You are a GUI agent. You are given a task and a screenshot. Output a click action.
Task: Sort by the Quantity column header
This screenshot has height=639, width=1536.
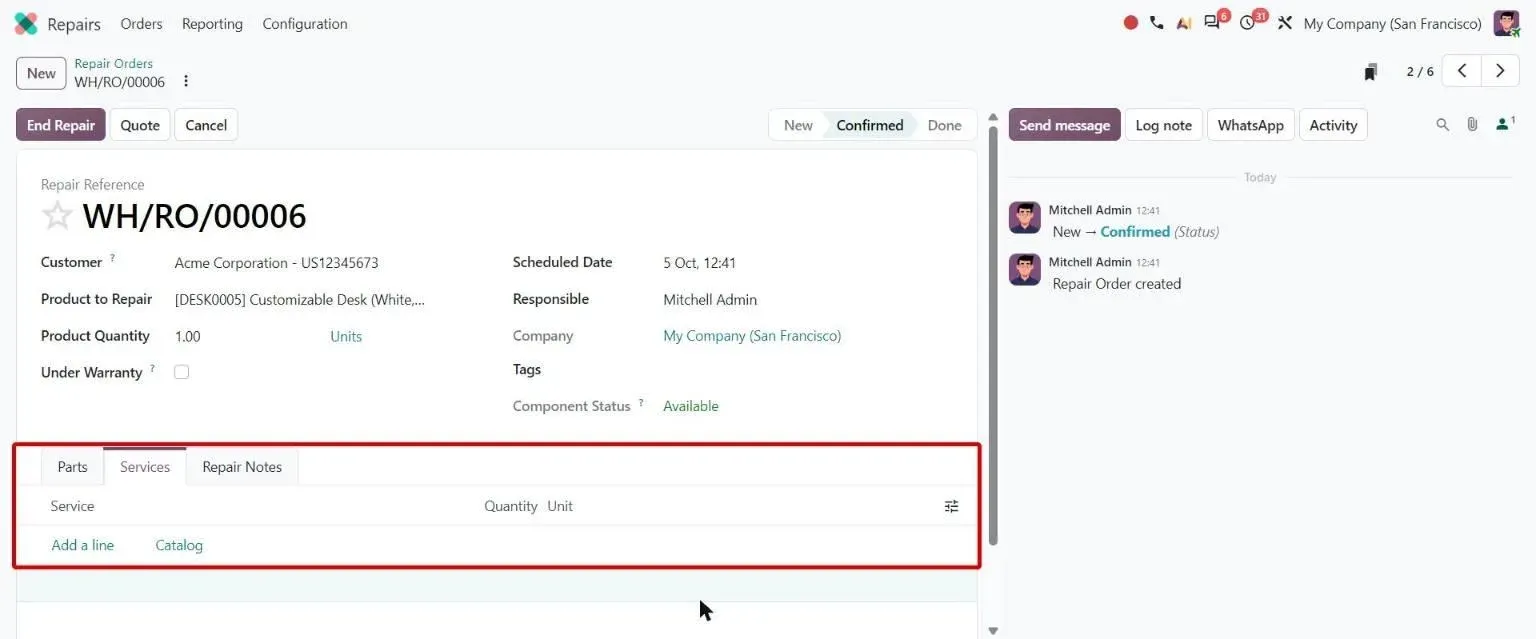click(511, 506)
